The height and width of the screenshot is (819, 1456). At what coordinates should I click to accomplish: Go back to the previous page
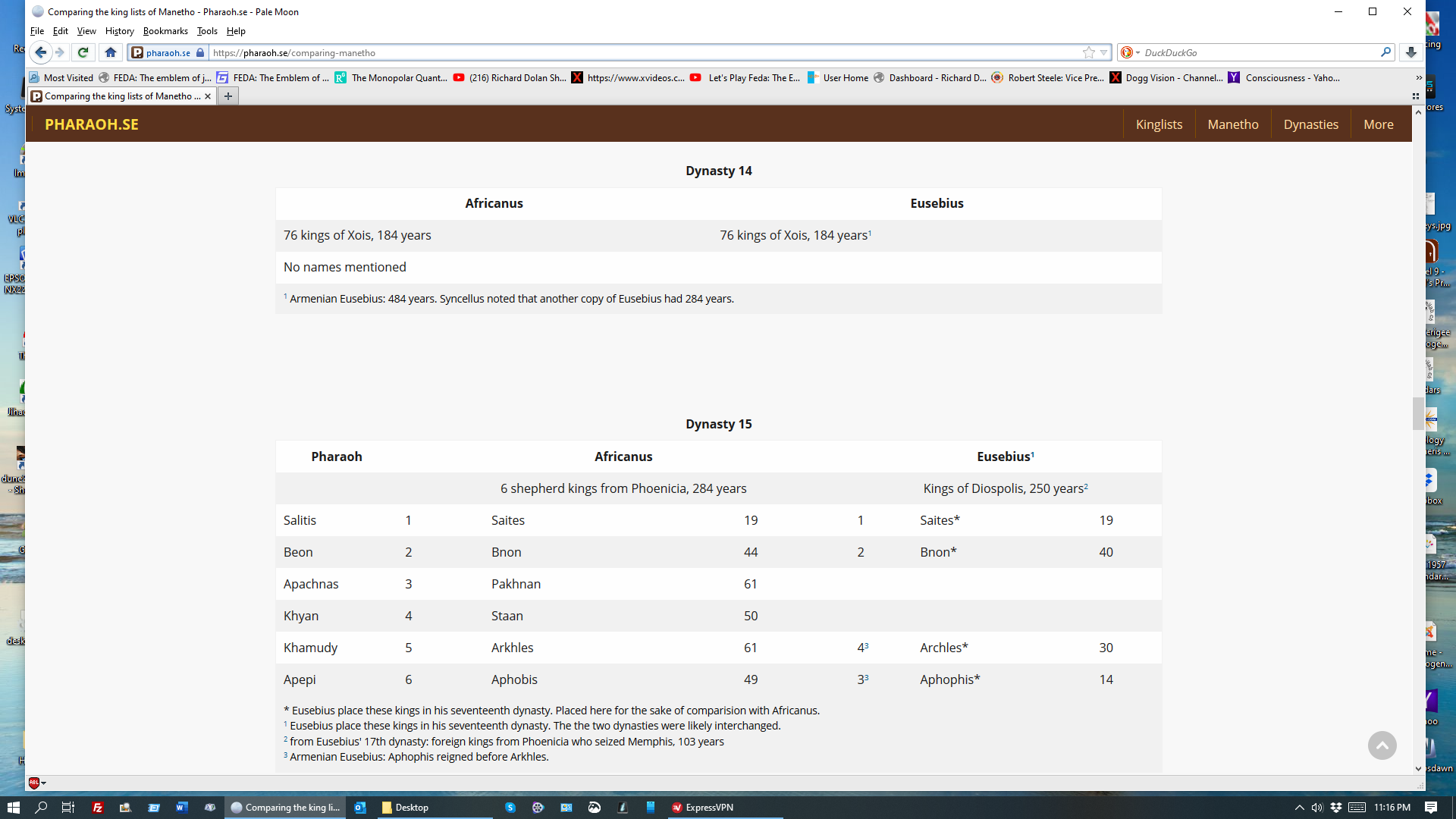pyautogui.click(x=41, y=52)
